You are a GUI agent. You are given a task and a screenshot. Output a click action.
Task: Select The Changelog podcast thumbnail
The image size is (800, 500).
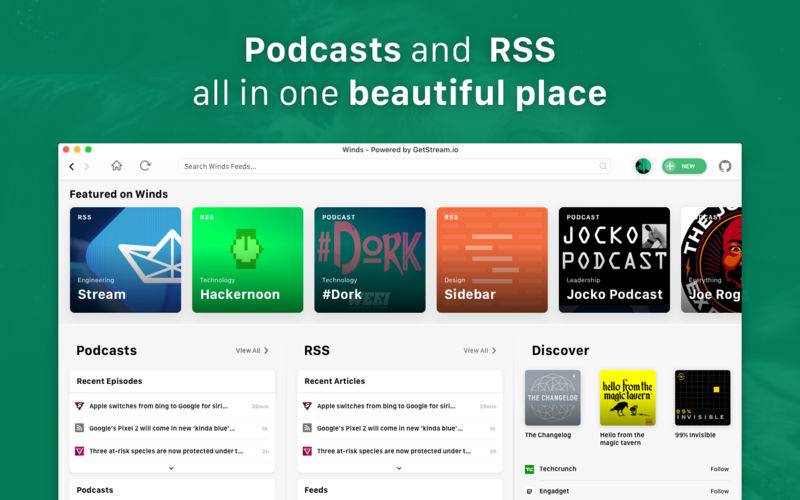pyautogui.click(x=552, y=398)
